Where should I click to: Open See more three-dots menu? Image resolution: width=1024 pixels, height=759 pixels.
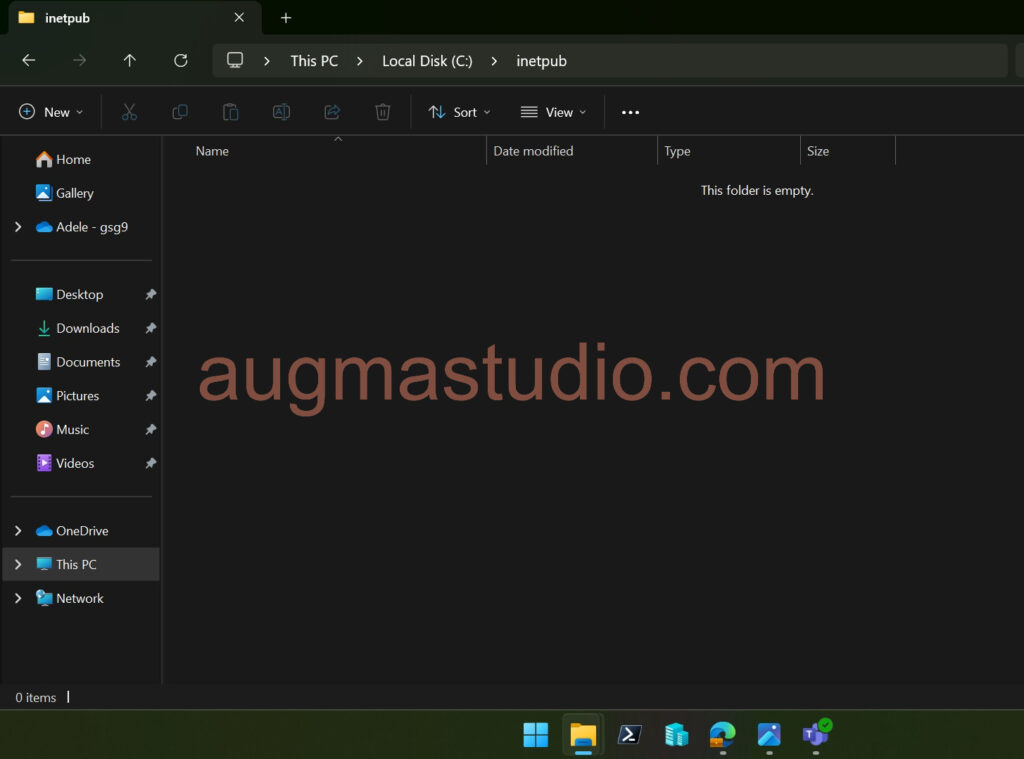(x=630, y=112)
